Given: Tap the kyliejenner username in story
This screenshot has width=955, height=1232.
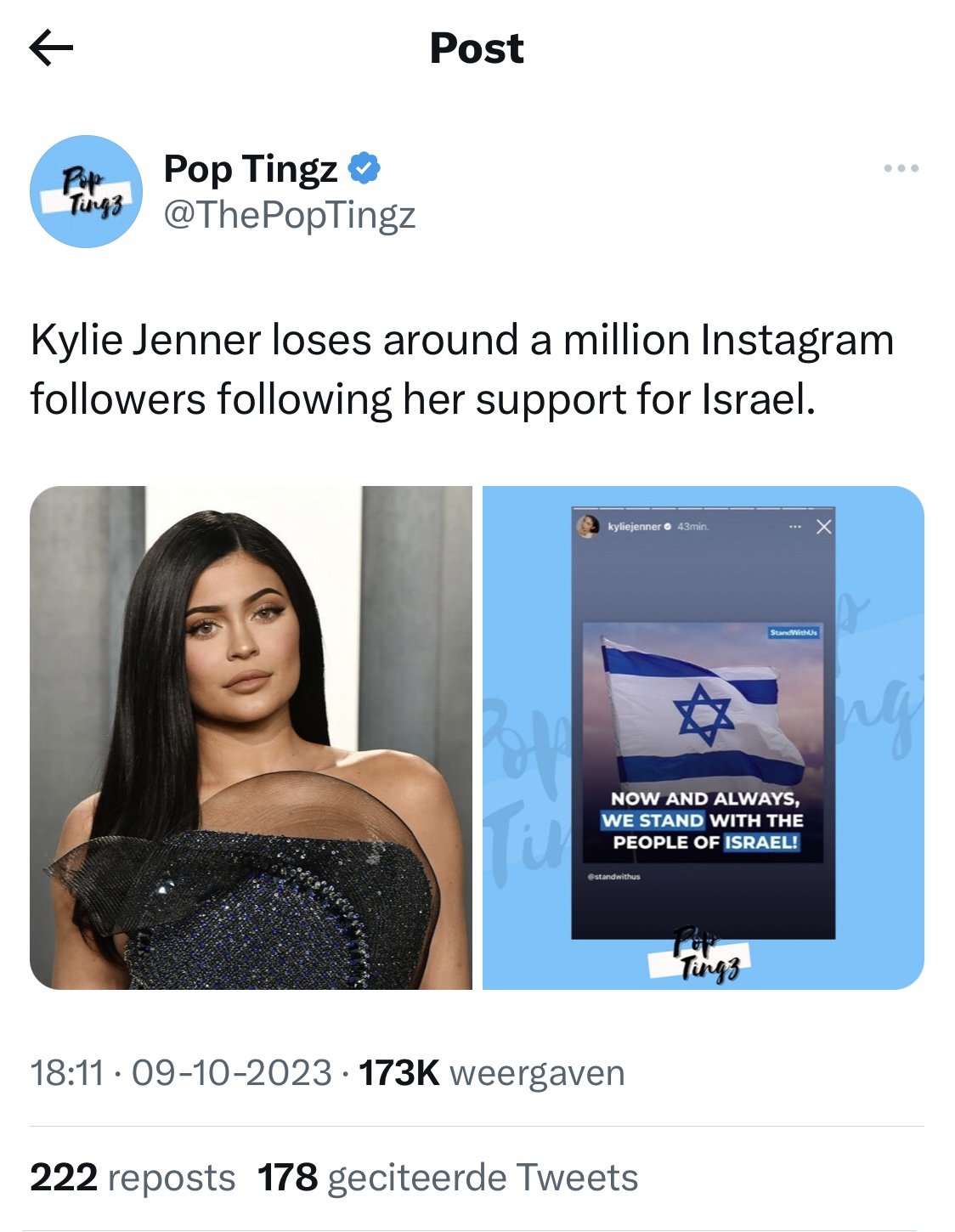Looking at the screenshot, I should 635,527.
